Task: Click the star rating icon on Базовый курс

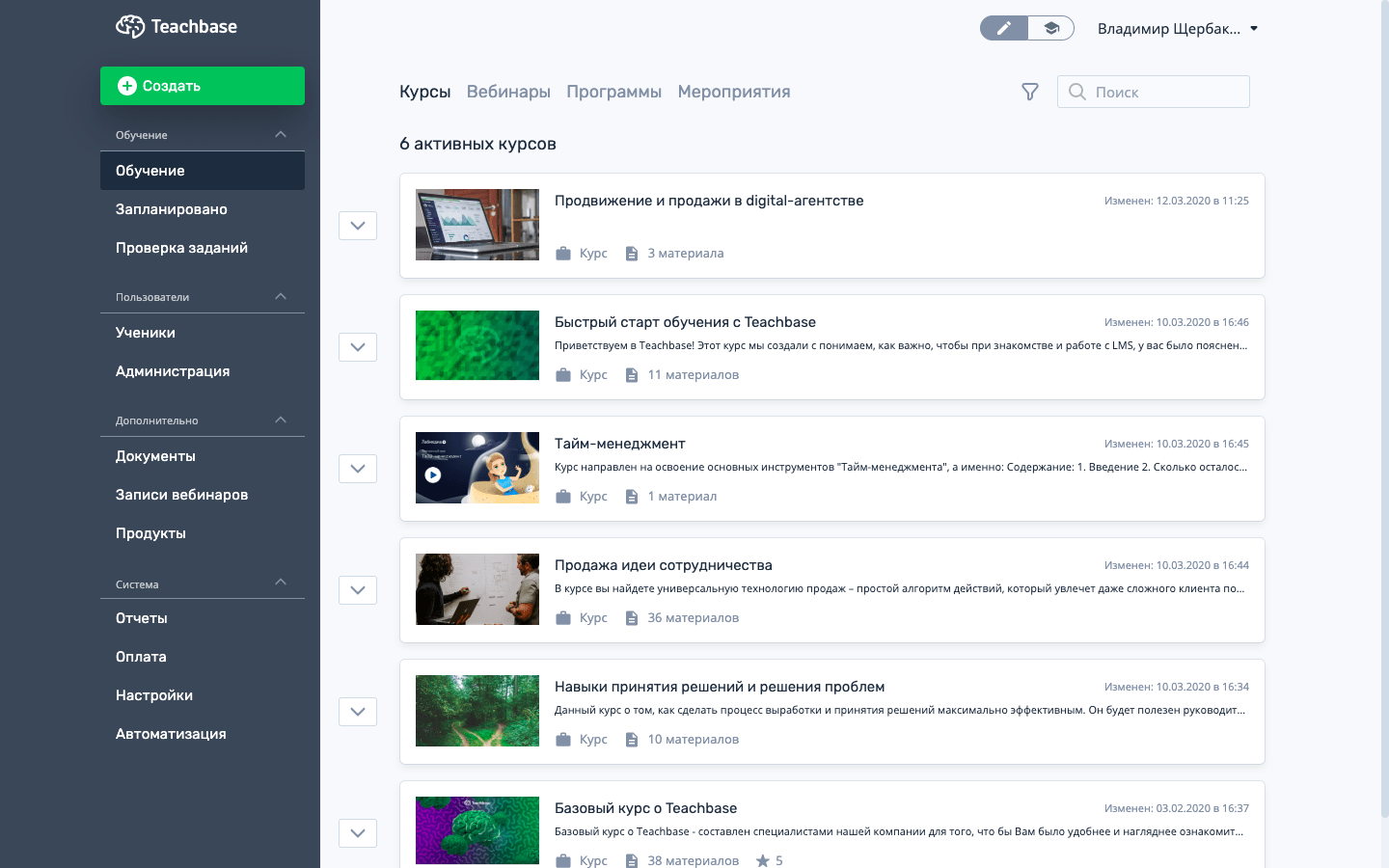Action: [763, 860]
